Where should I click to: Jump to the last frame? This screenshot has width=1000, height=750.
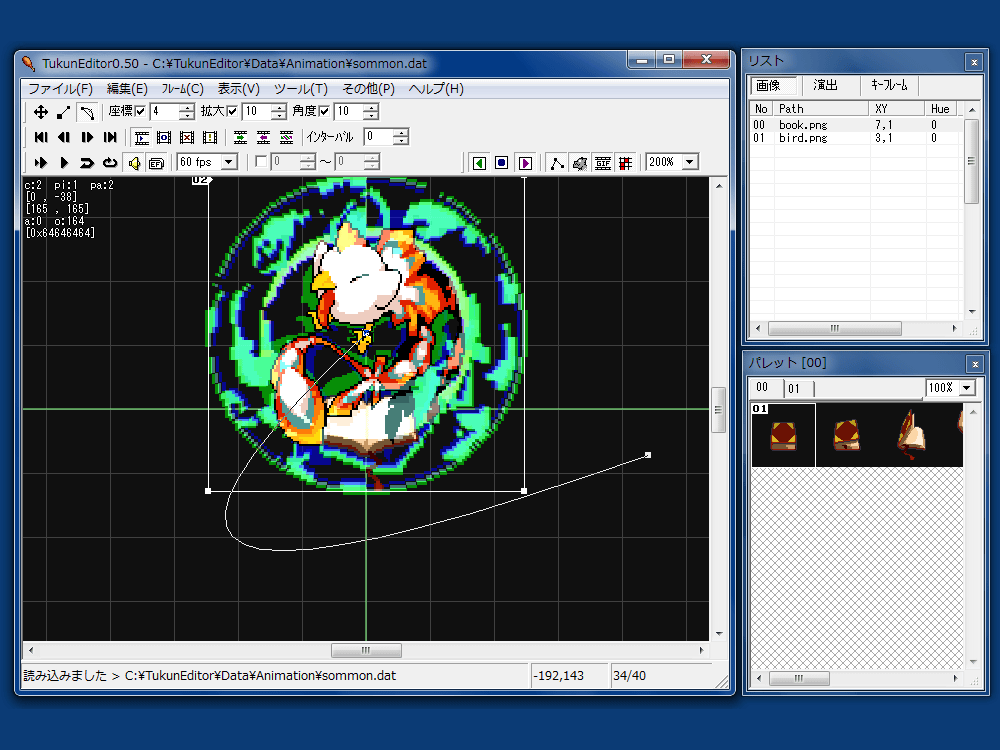coord(110,137)
